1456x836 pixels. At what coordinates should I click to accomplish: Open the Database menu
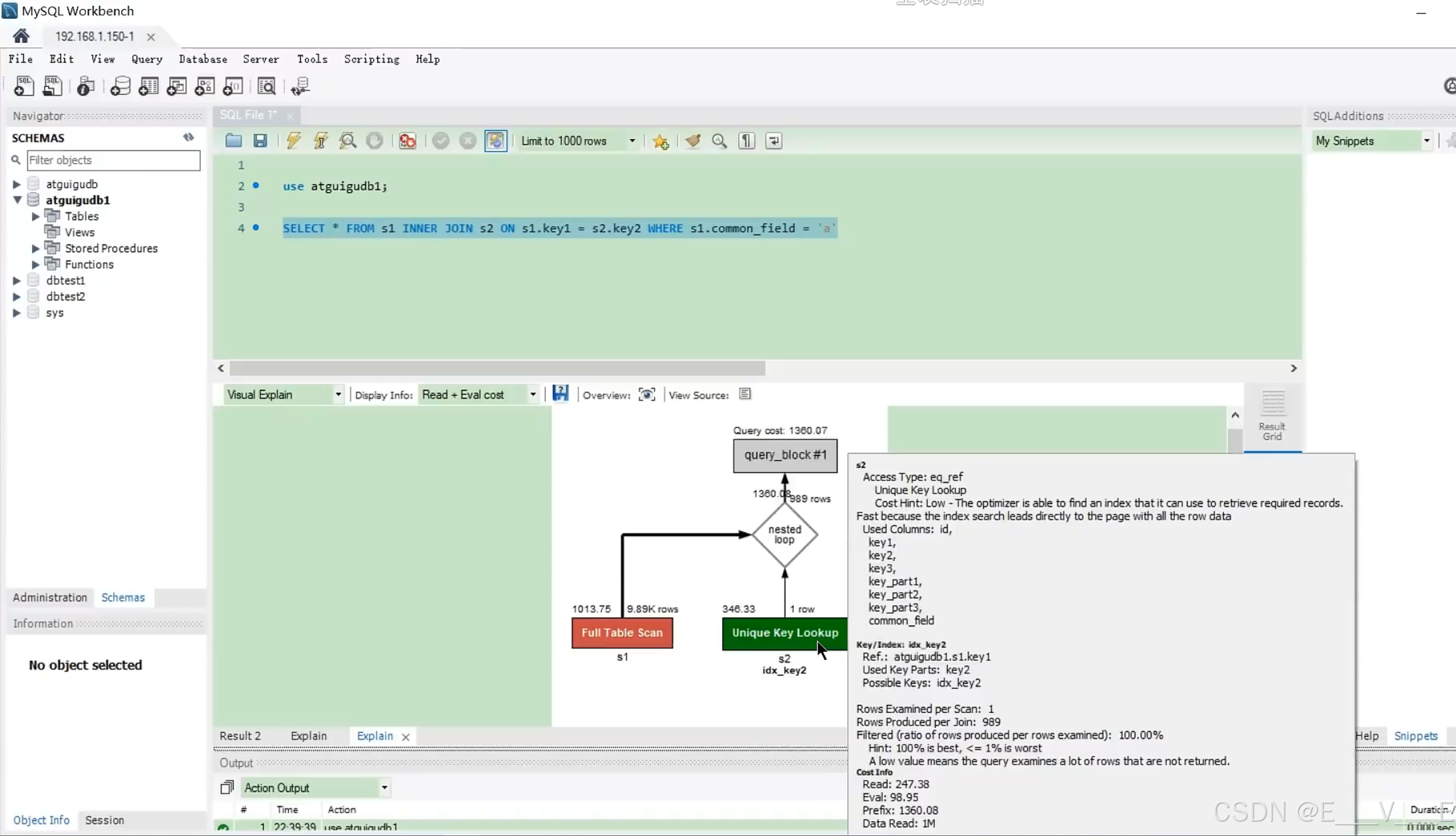[203, 59]
